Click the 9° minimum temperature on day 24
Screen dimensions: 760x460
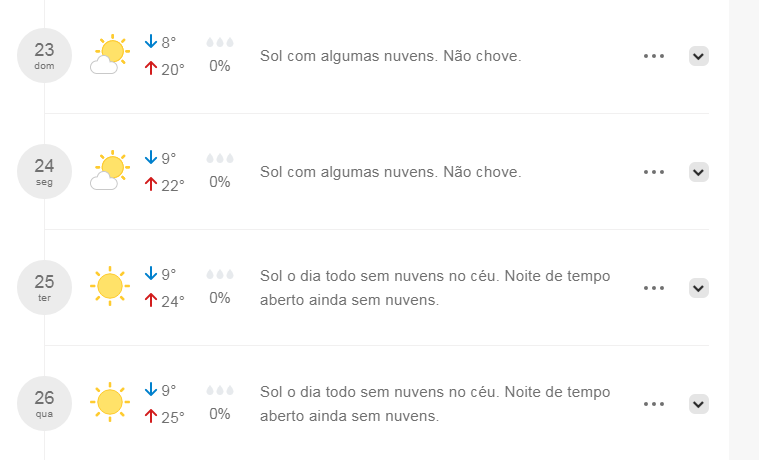pos(160,158)
